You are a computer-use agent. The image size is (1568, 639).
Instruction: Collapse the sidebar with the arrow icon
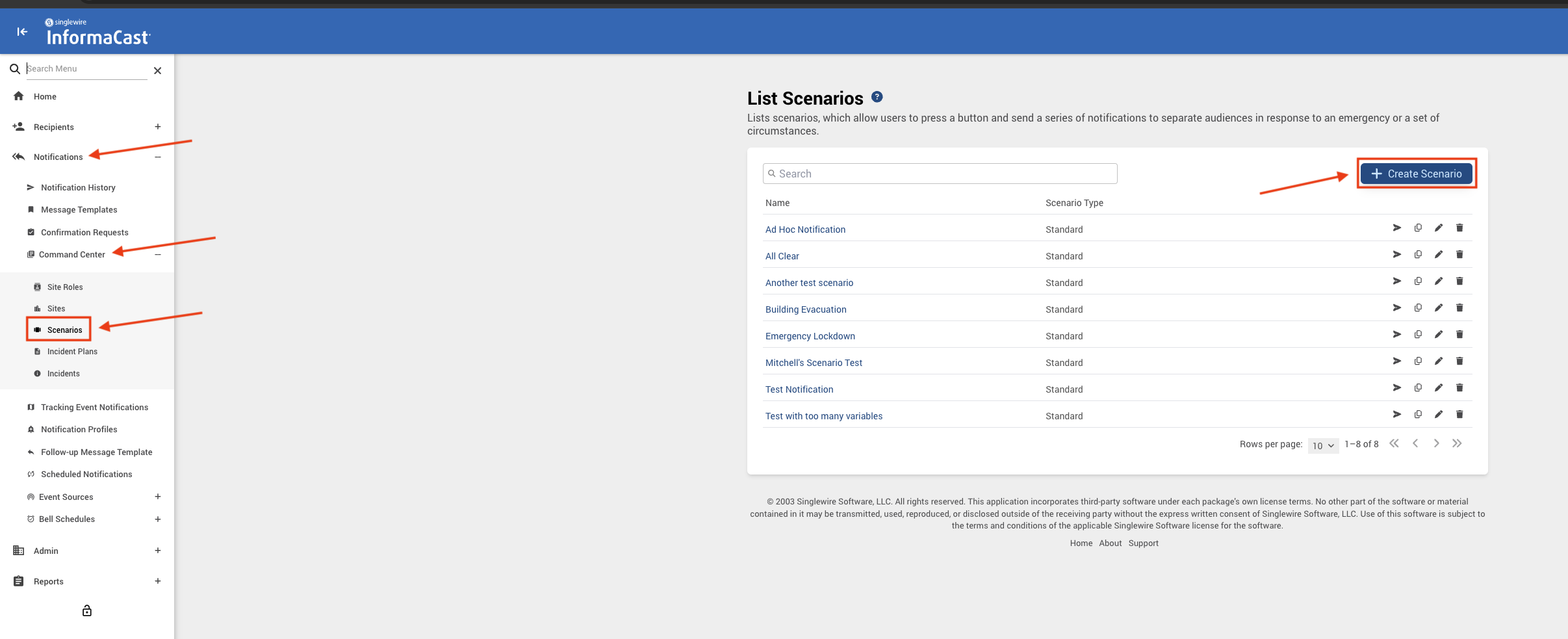tap(22, 31)
